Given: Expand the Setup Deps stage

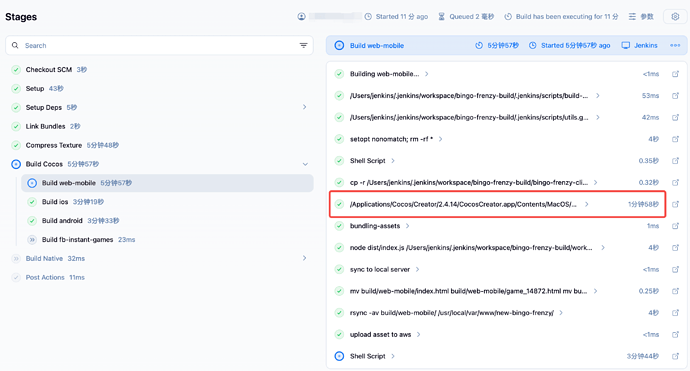Looking at the screenshot, I should pyautogui.click(x=305, y=107).
